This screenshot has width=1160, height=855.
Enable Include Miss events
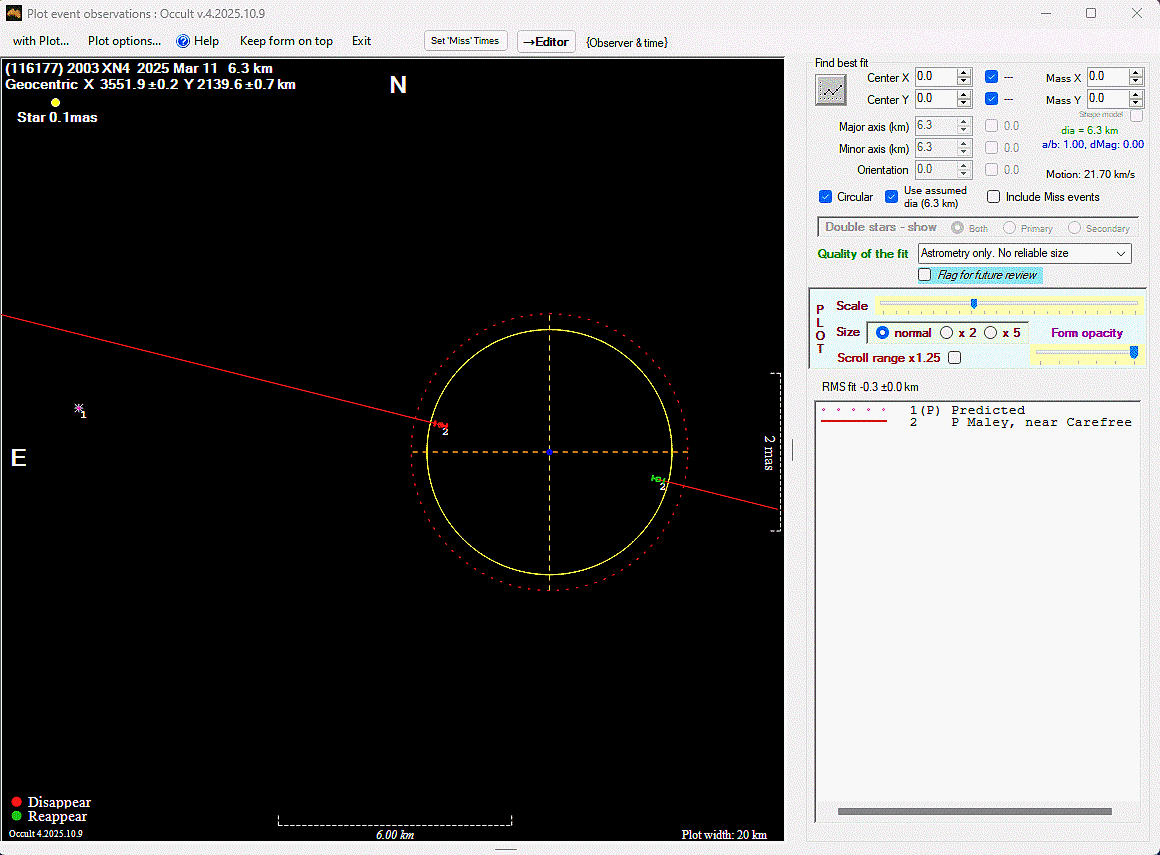(994, 197)
